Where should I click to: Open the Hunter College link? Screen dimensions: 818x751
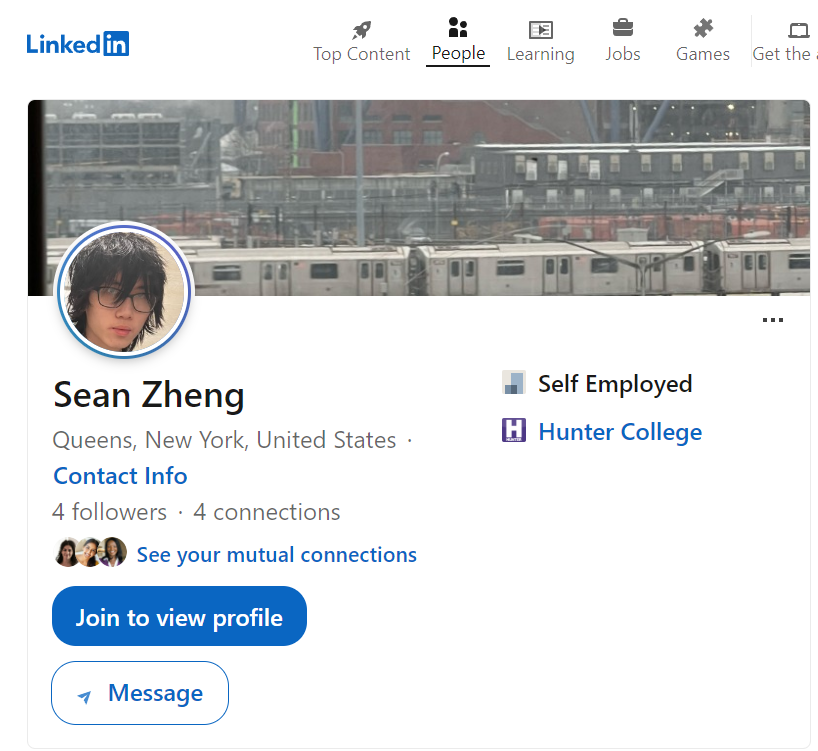pyautogui.click(x=620, y=432)
